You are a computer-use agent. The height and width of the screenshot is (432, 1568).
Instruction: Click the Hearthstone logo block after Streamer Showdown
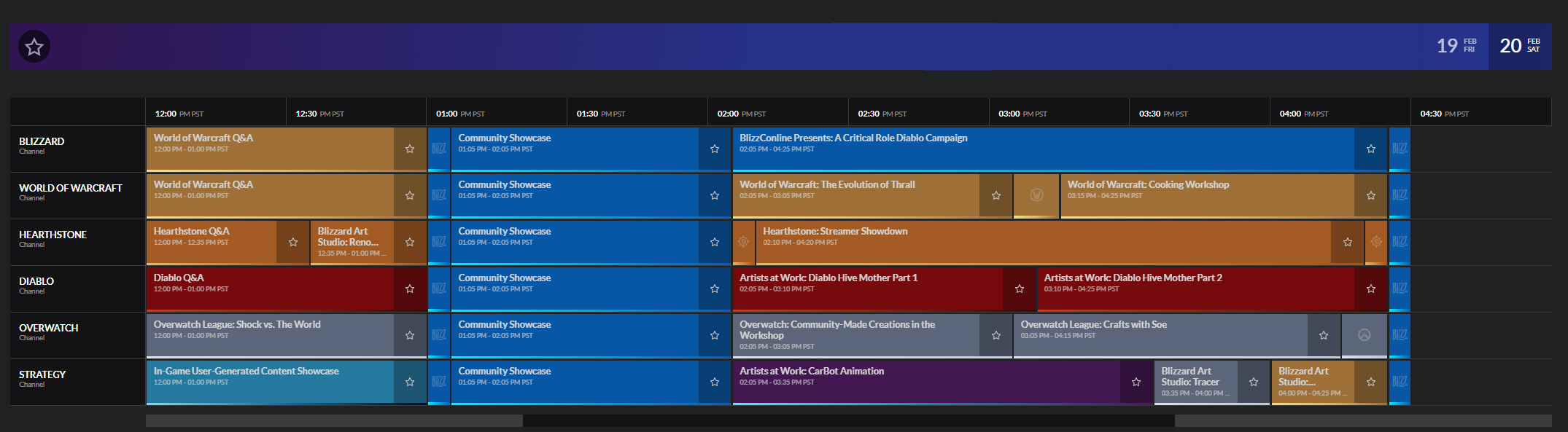tap(1376, 242)
